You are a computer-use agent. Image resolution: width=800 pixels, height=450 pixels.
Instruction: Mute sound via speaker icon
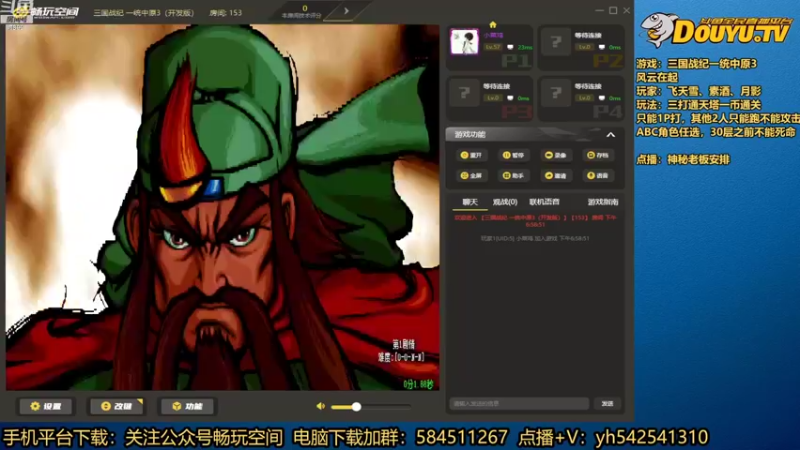(320, 406)
